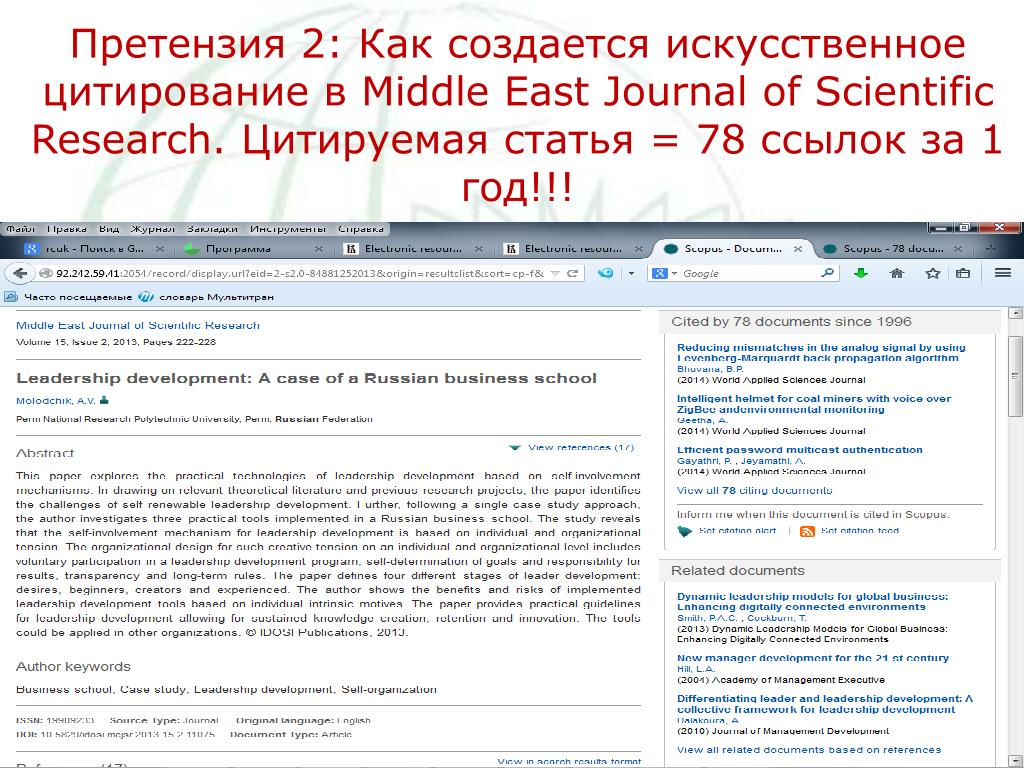Open author link Gayathri, P.

(x=706, y=460)
